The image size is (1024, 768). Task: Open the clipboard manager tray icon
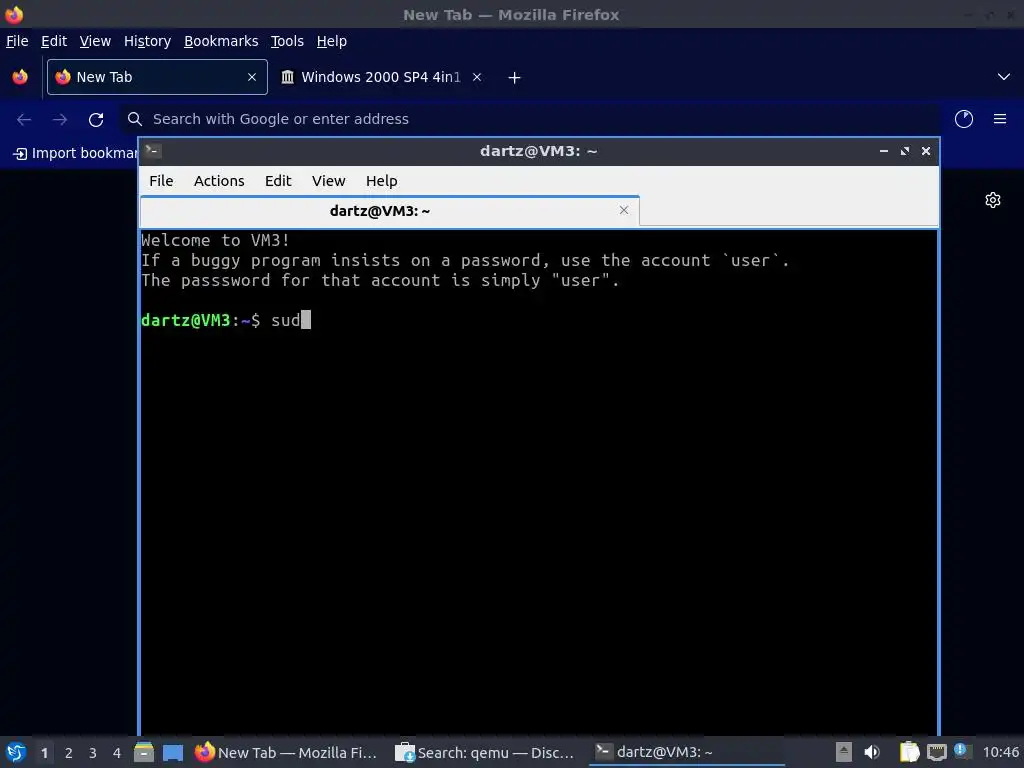pyautogui.click(x=909, y=752)
